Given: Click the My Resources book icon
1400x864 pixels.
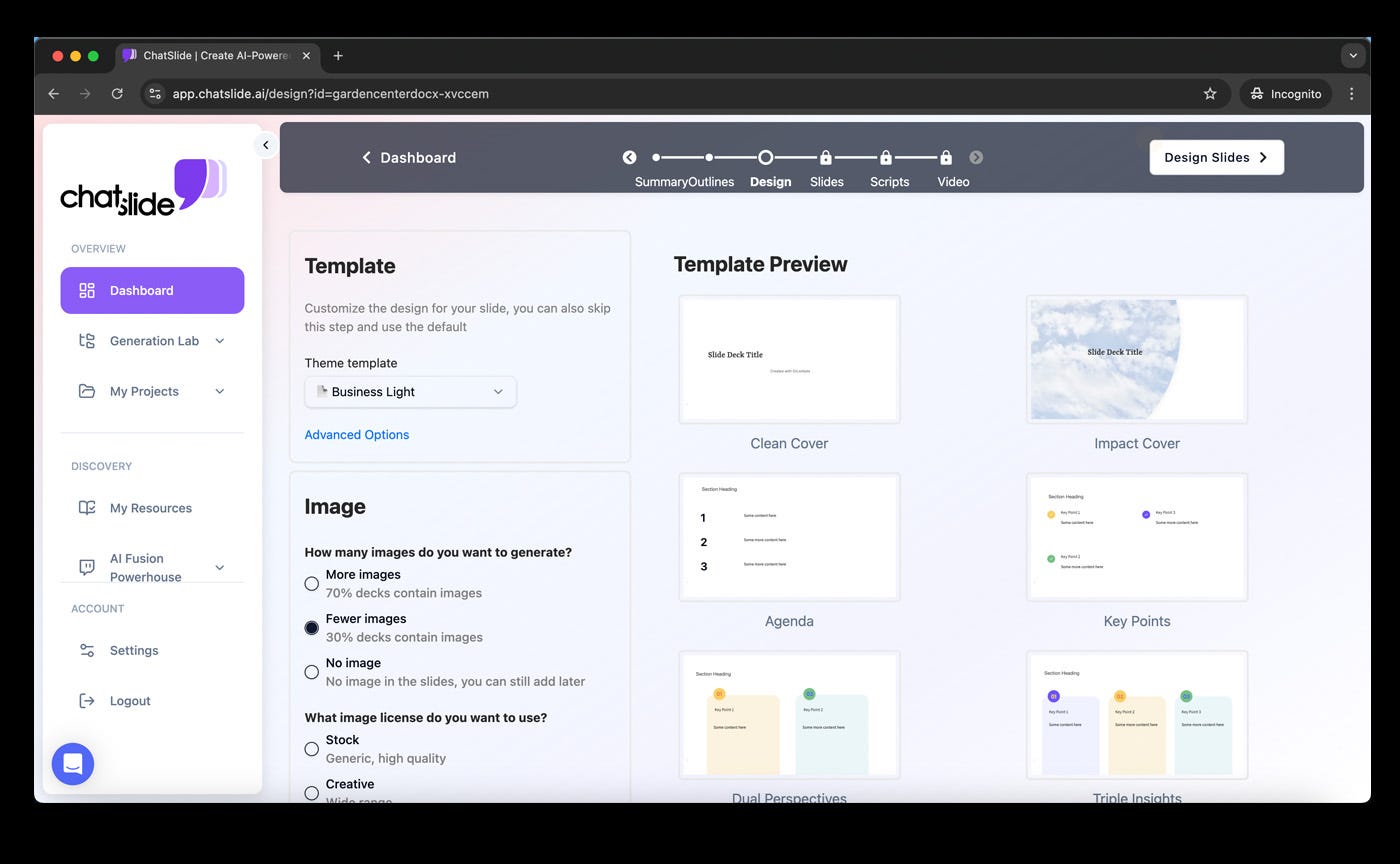Looking at the screenshot, I should pos(87,508).
